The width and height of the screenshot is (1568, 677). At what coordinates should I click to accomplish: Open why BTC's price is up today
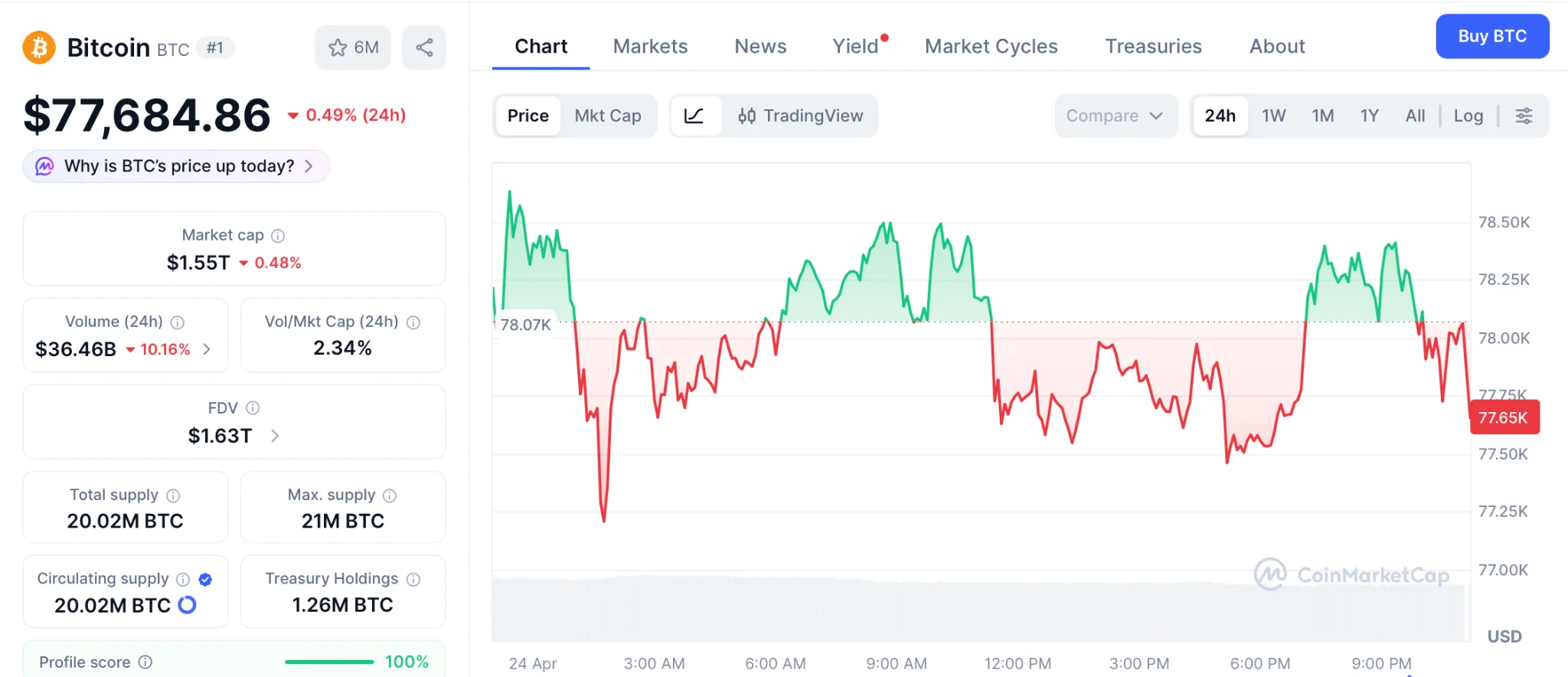point(175,165)
